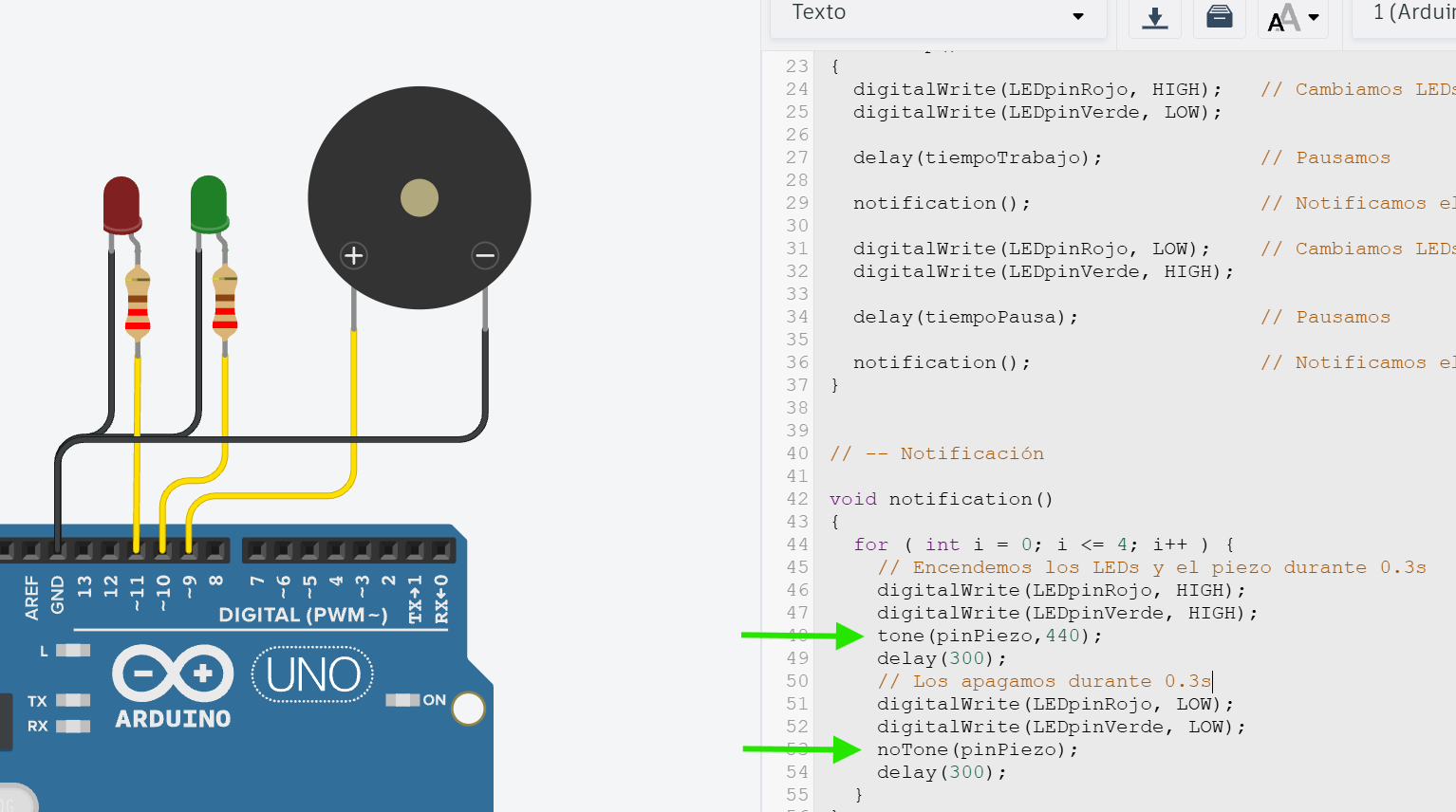Select the green LED component
Viewport: 1456px width, 812px height.
click(209, 203)
